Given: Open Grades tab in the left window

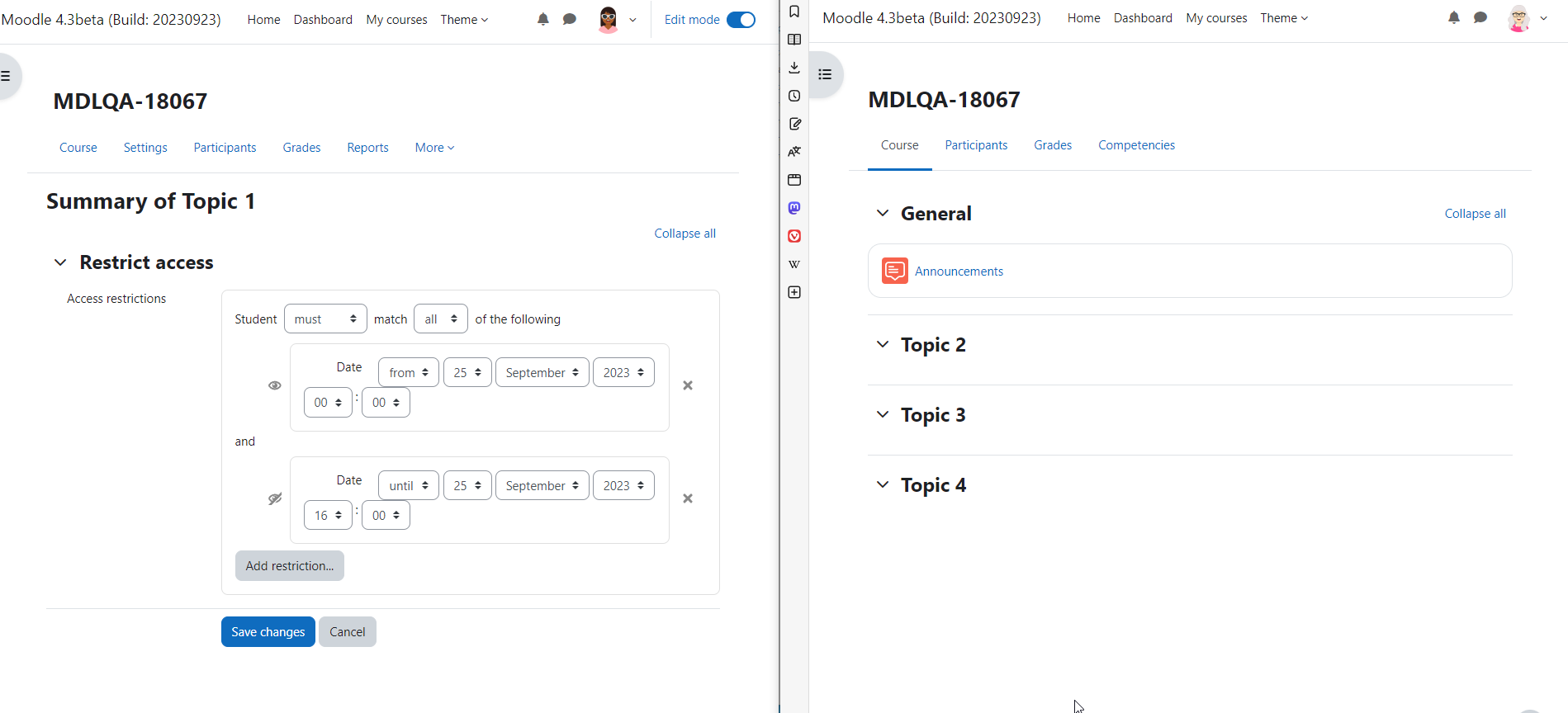Looking at the screenshot, I should [301, 148].
